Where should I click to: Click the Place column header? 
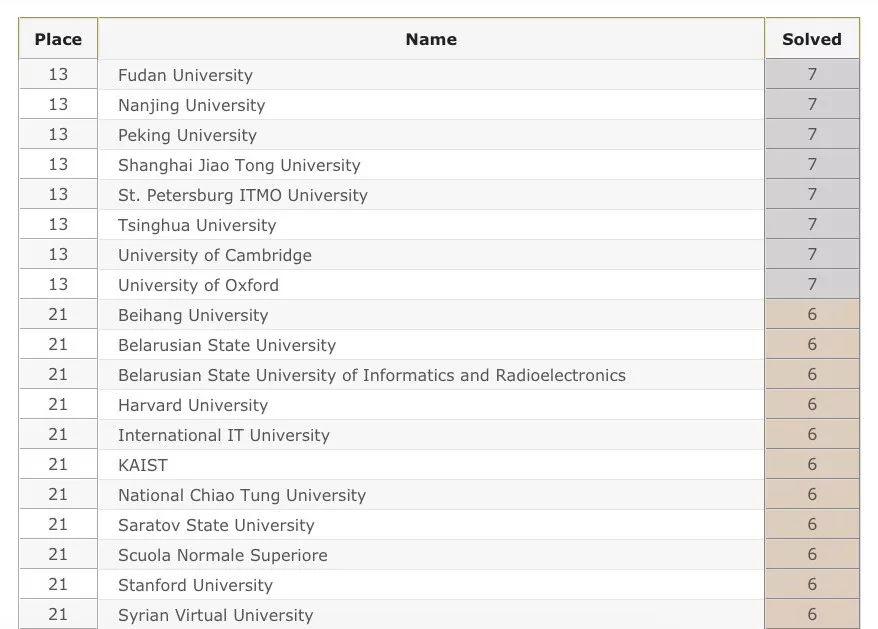coord(58,39)
